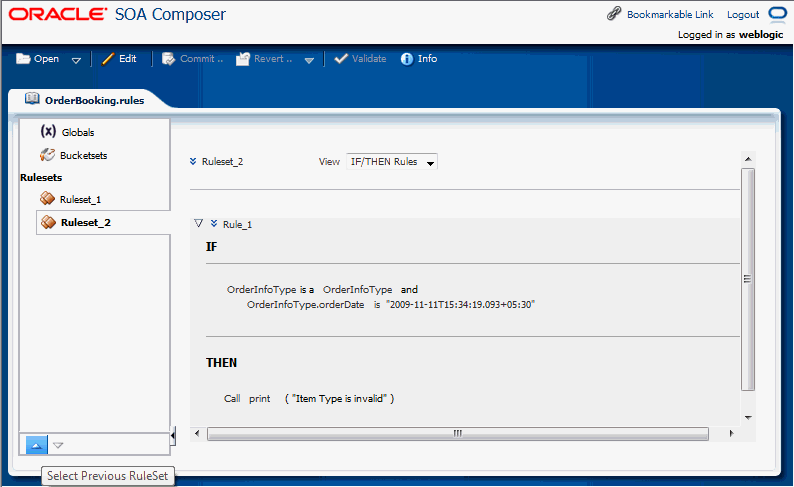Click the Rule_1 name text
Viewport: 794px width, 487px height.
coord(237,224)
